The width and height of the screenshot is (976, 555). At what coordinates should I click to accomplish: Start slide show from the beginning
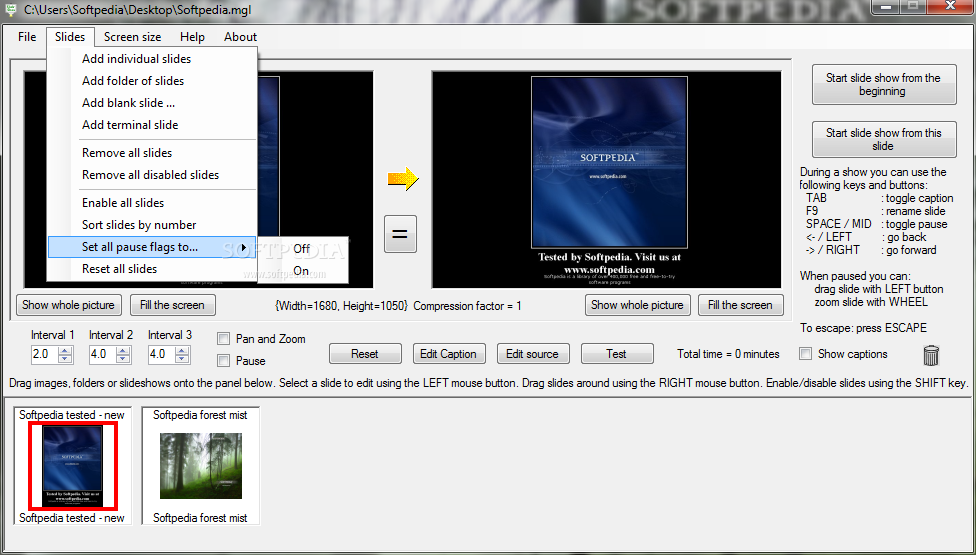[x=884, y=85]
